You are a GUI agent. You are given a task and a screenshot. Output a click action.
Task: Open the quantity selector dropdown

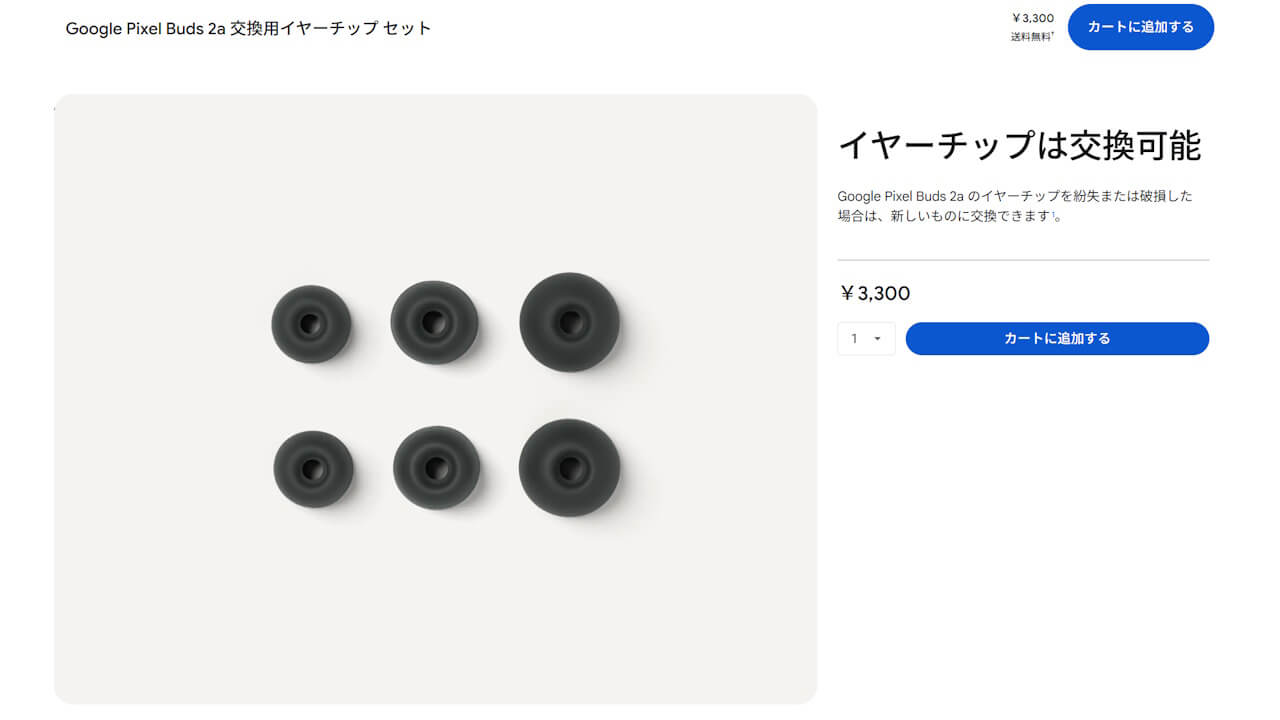(x=866, y=339)
